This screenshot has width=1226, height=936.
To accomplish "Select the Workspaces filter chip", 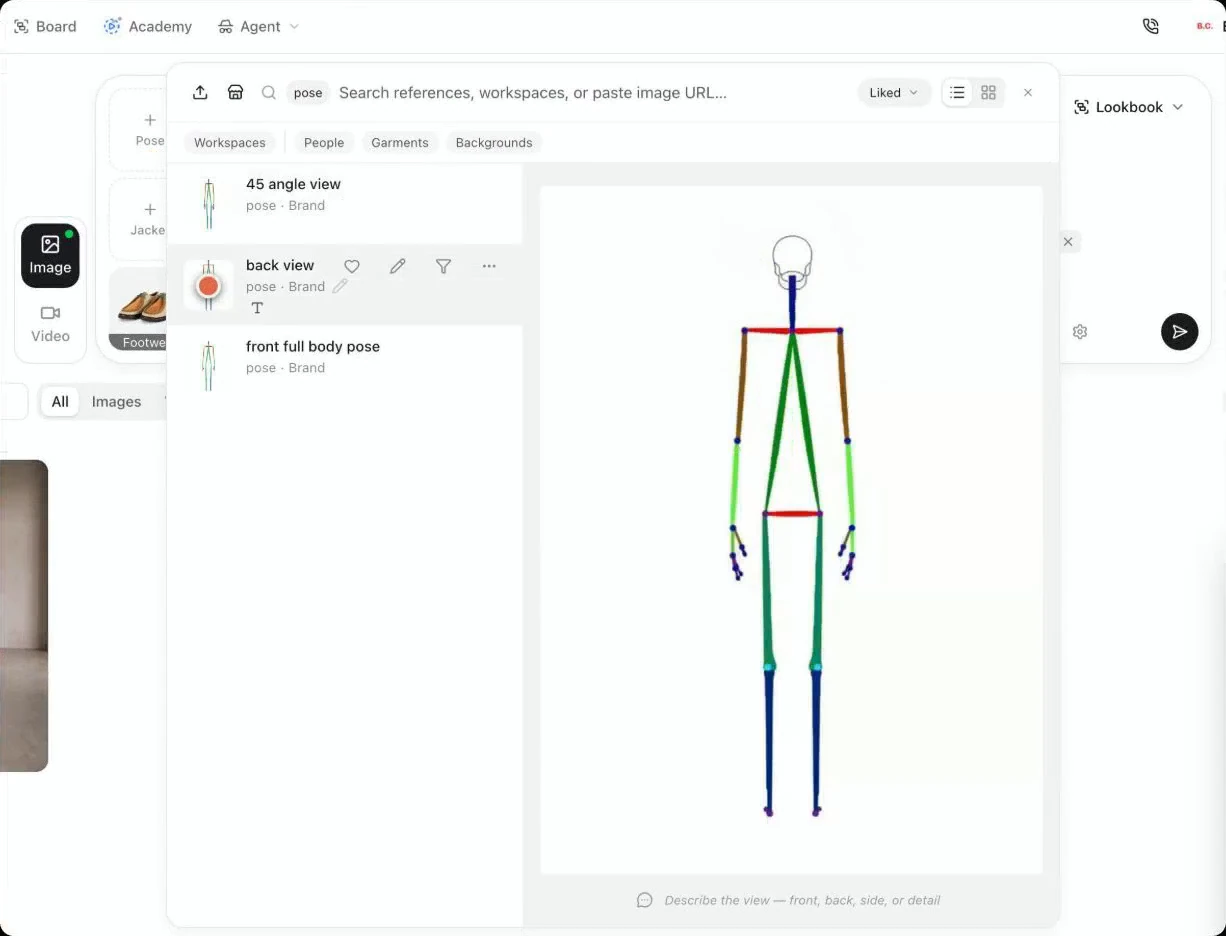I will 230,143.
